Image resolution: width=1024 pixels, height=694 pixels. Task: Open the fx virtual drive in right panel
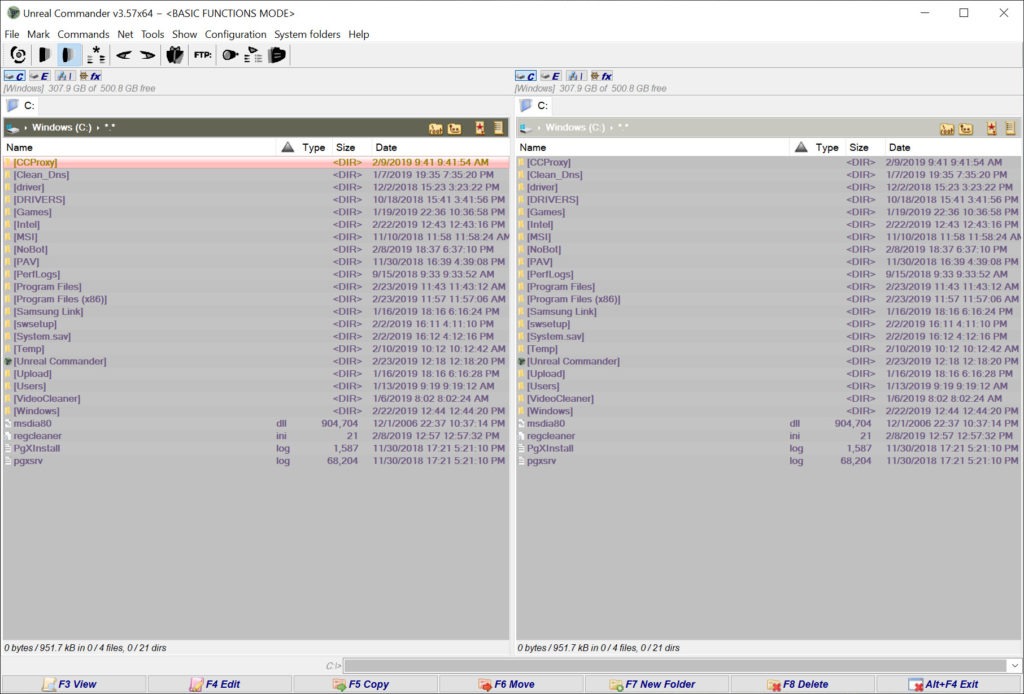[601, 76]
